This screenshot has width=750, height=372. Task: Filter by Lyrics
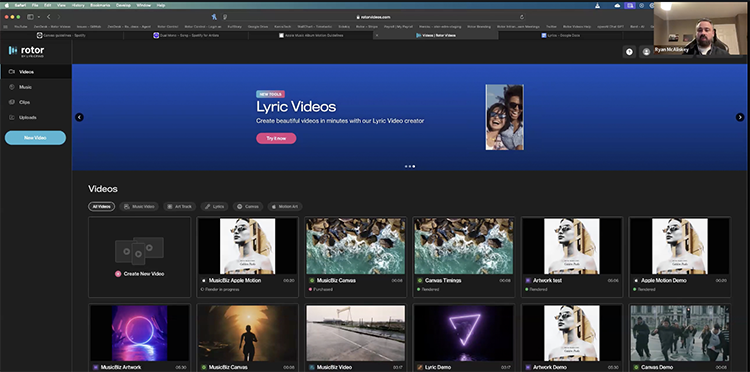(x=214, y=207)
